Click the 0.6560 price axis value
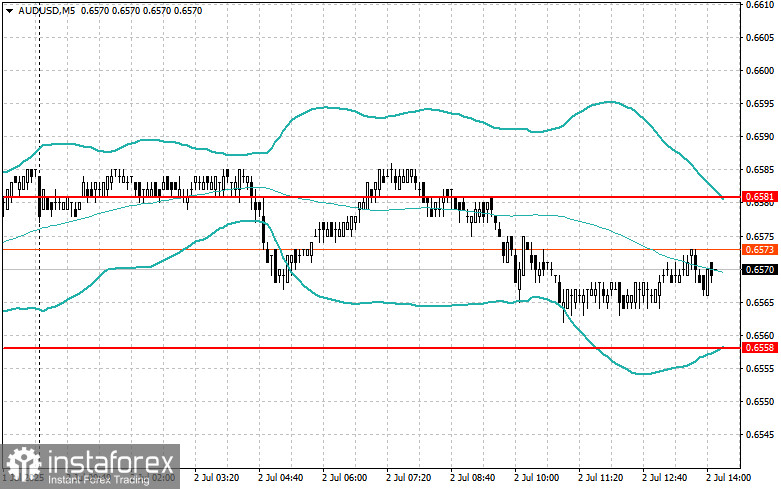The width and height of the screenshot is (781, 489). pos(760,335)
